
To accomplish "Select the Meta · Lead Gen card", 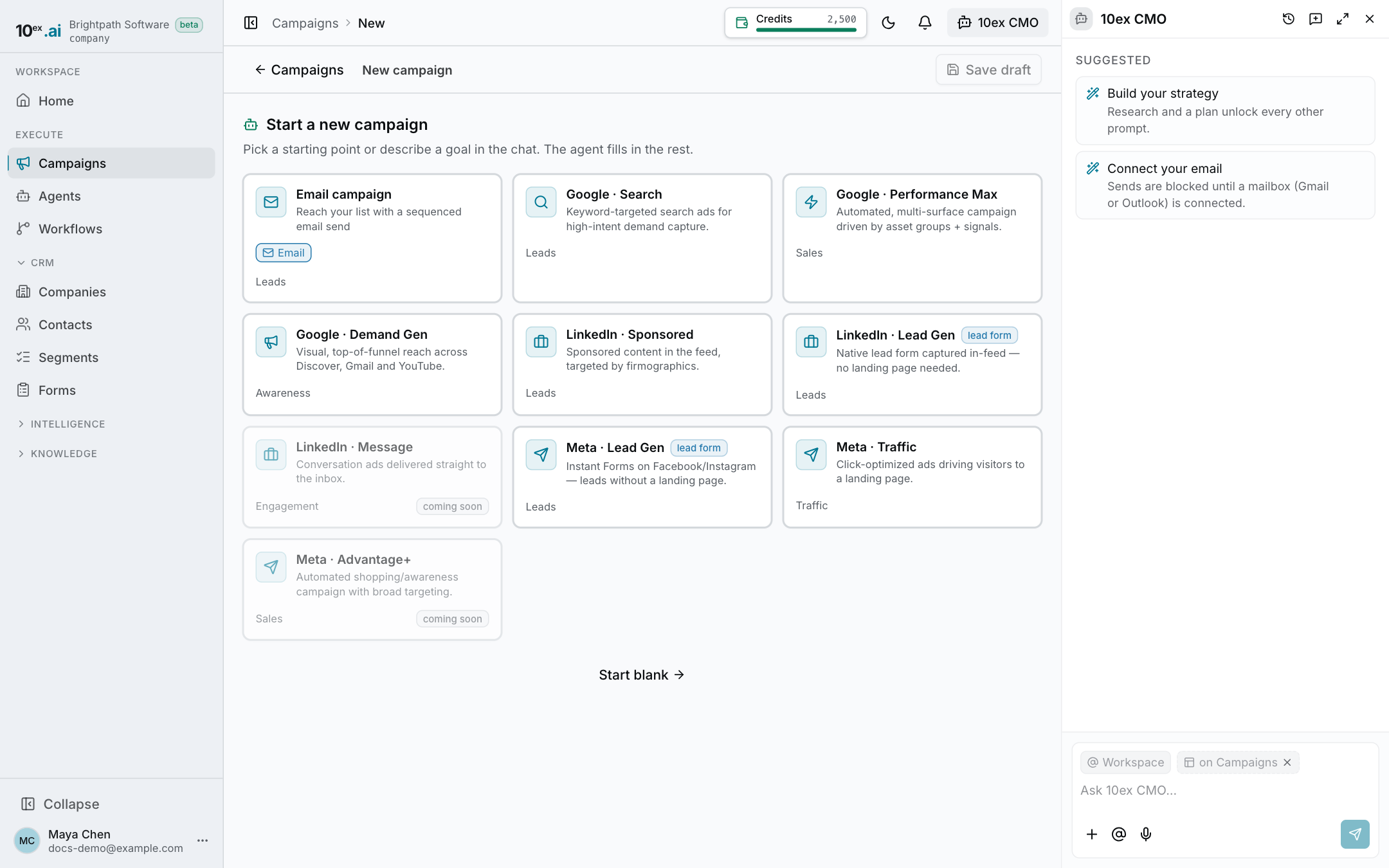I will point(642,477).
